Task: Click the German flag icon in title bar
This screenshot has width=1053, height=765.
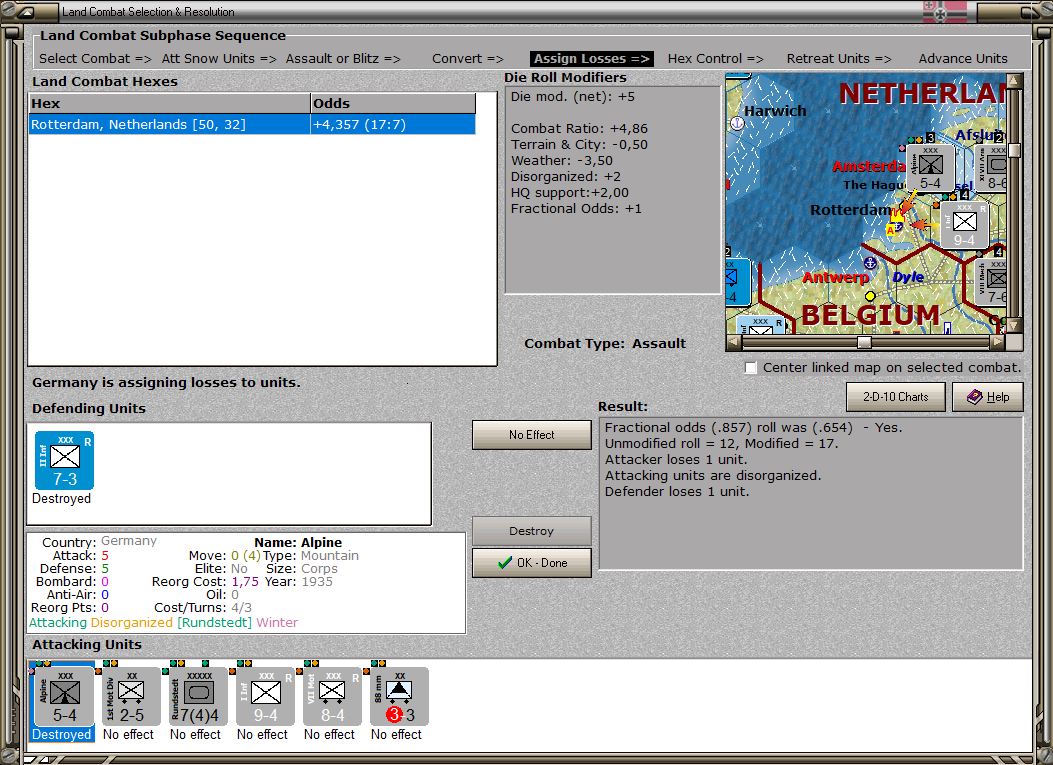Action: tap(944, 11)
